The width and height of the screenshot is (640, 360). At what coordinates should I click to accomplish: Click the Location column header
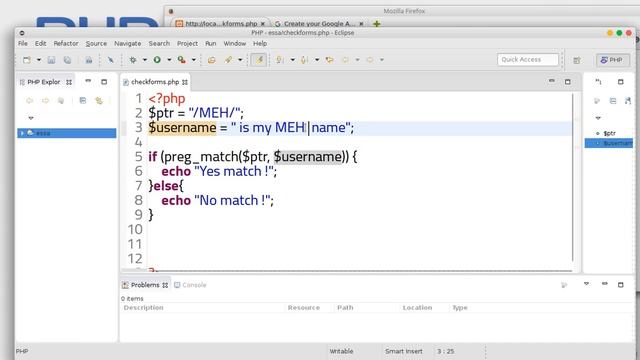click(417, 308)
